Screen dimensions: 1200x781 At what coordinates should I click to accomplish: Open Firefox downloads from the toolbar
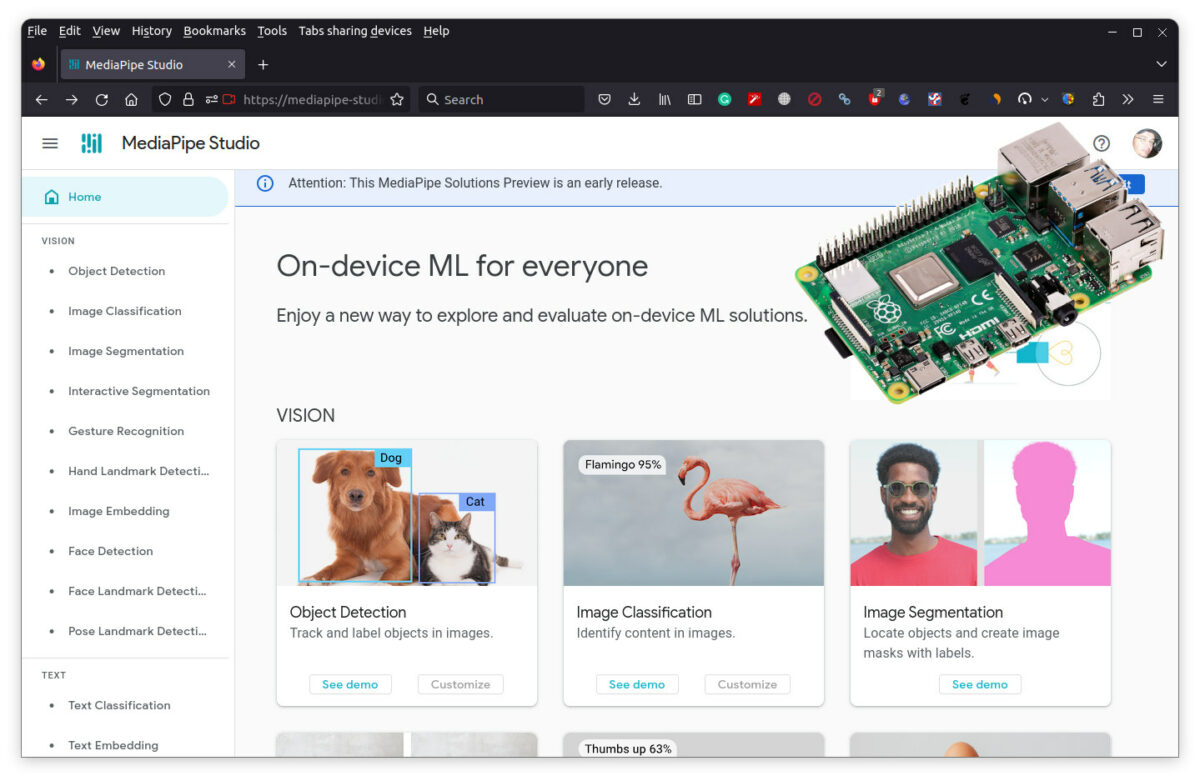(x=634, y=99)
